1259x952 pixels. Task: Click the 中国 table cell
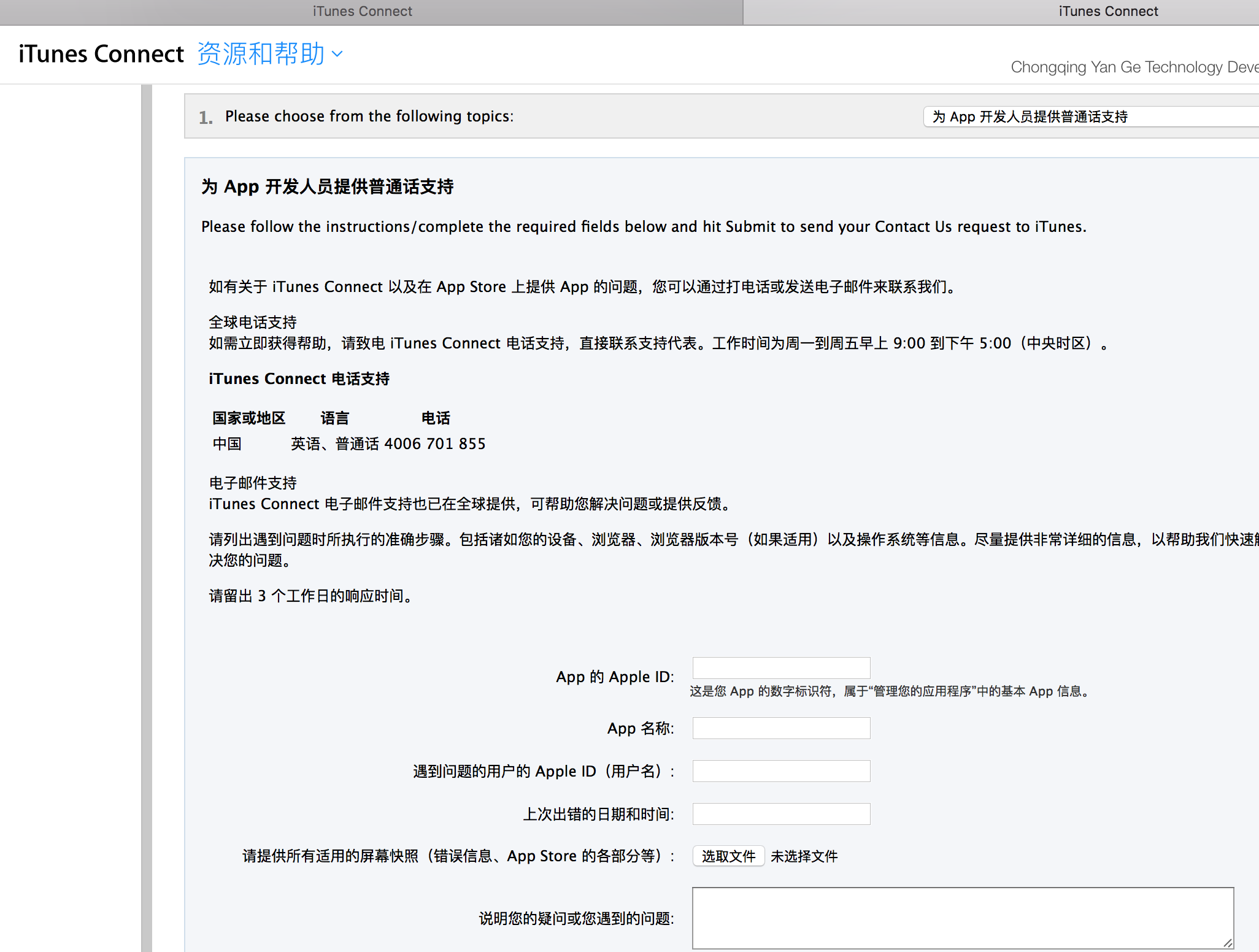[x=227, y=443]
